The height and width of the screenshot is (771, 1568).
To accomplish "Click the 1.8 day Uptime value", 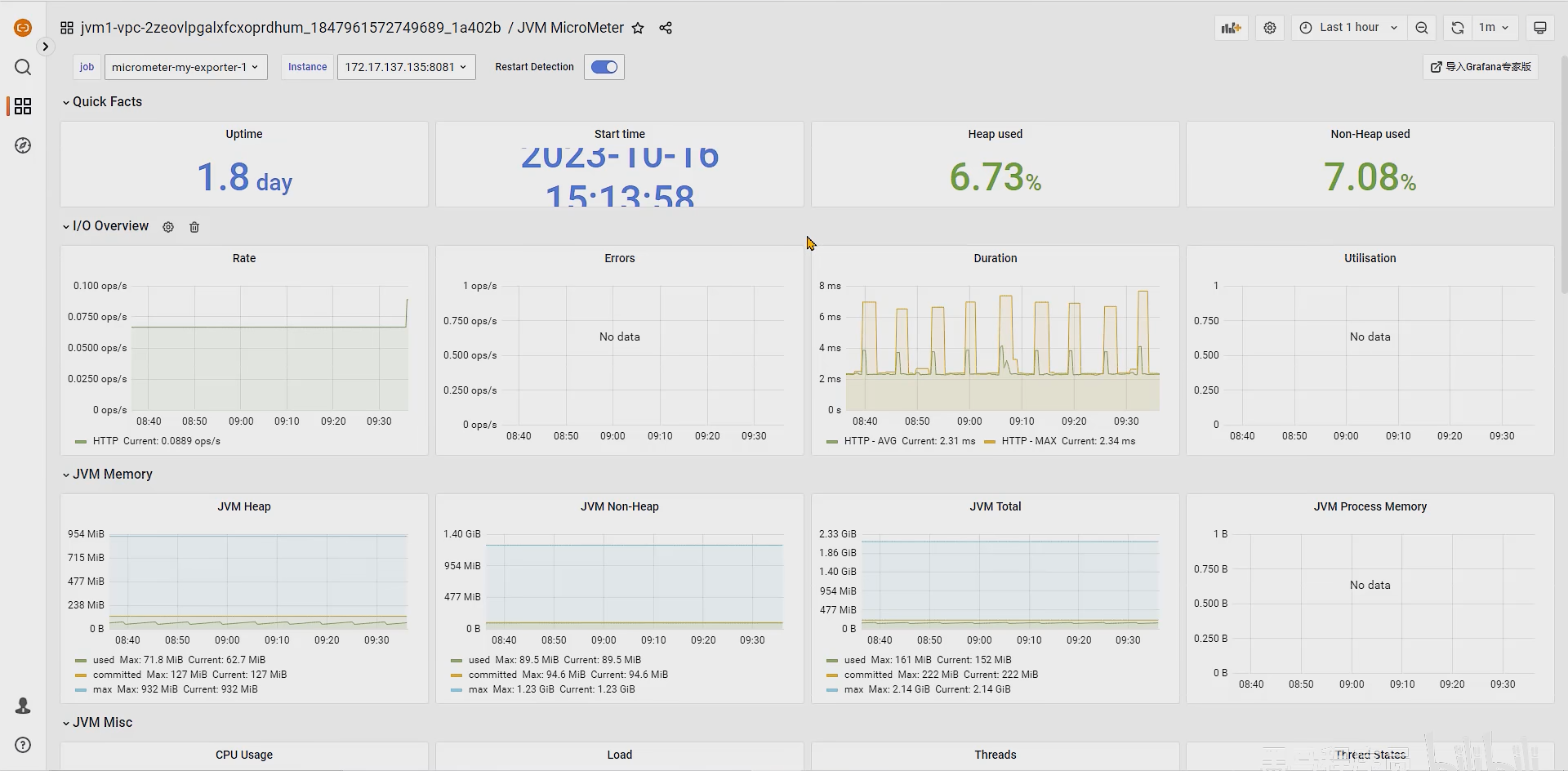I will (x=244, y=177).
